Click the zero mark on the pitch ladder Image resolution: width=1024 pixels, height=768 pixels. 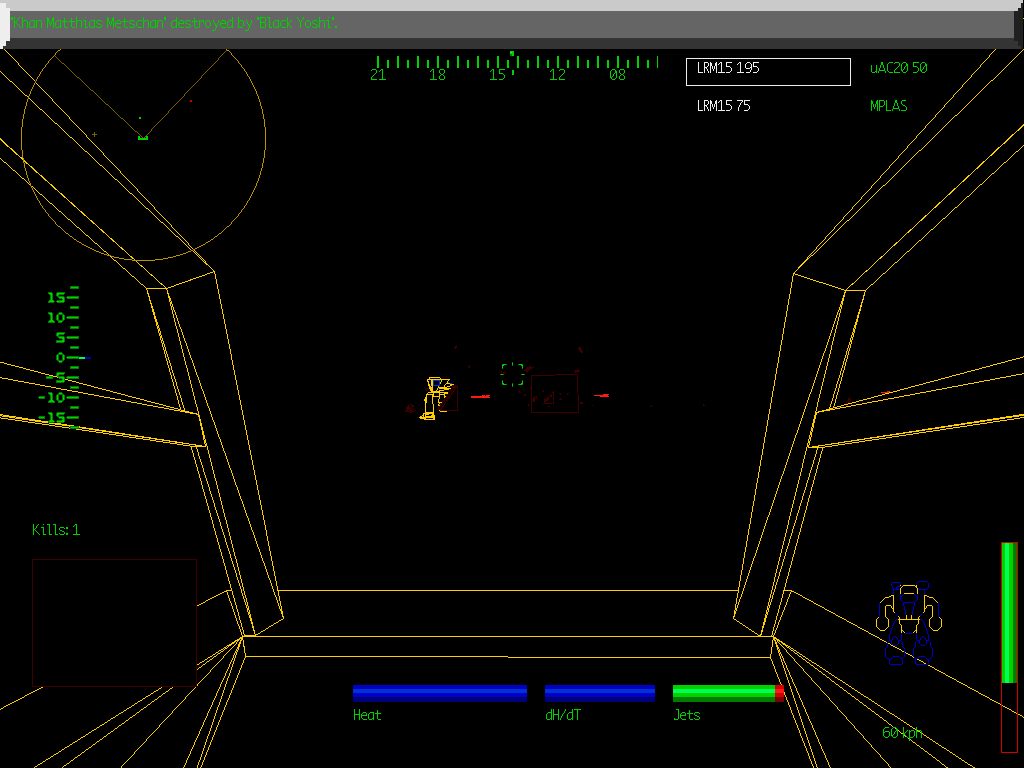tap(60, 356)
